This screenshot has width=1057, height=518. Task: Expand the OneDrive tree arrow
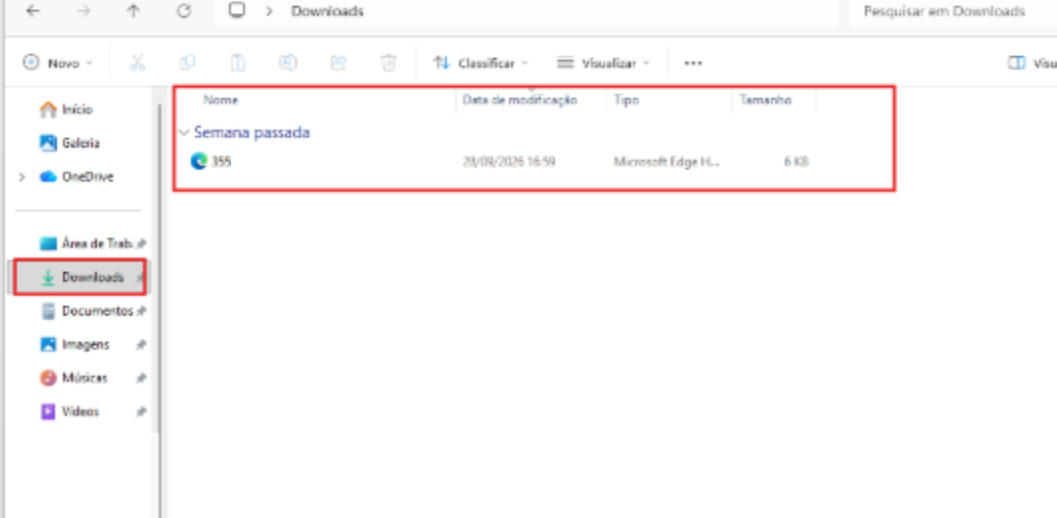click(22, 177)
